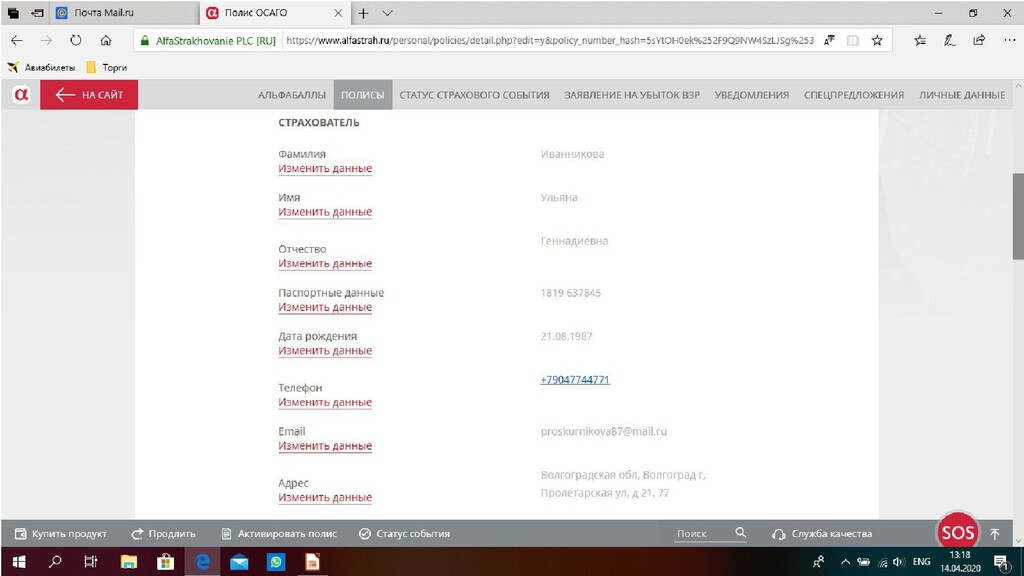Open Microsoft Store from the taskbar

[165, 562]
